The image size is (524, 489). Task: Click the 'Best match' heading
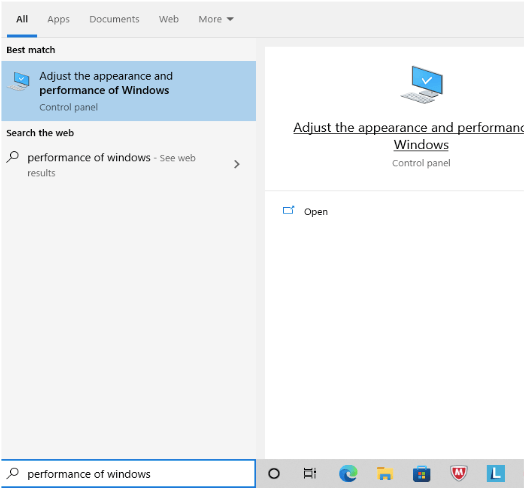pos(31,50)
